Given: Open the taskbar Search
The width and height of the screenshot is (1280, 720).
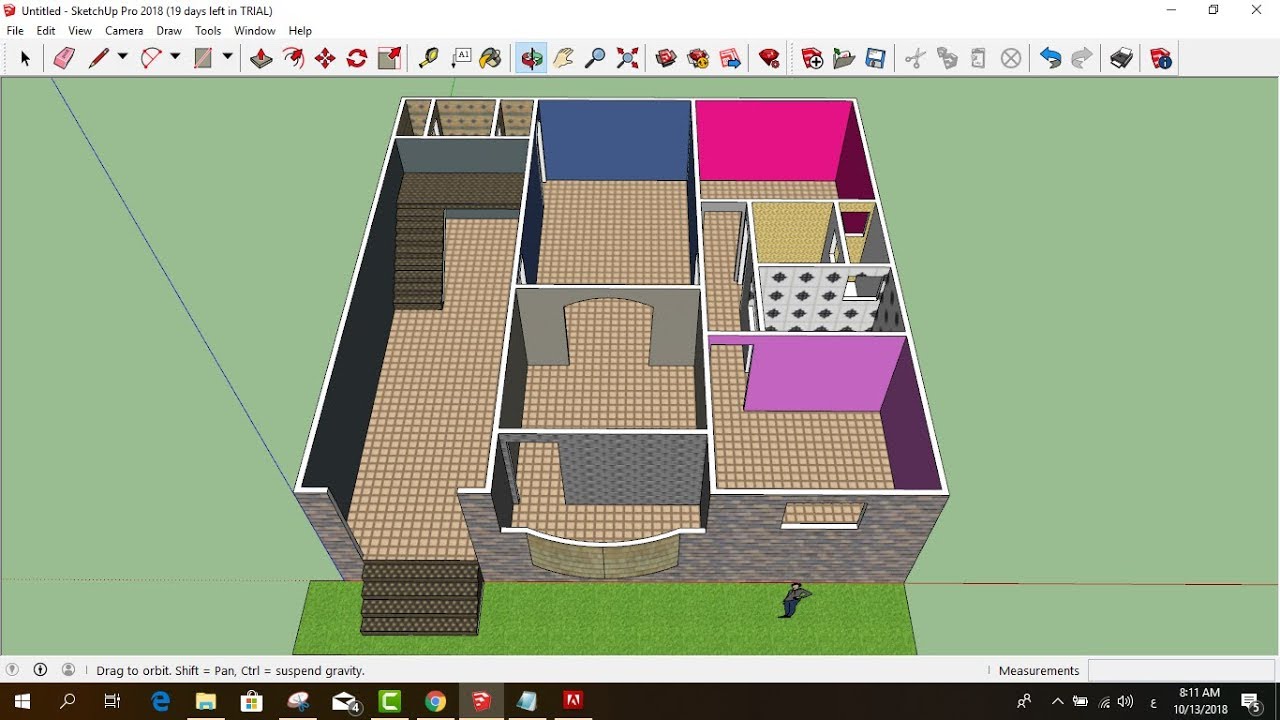Looking at the screenshot, I should (x=68, y=701).
